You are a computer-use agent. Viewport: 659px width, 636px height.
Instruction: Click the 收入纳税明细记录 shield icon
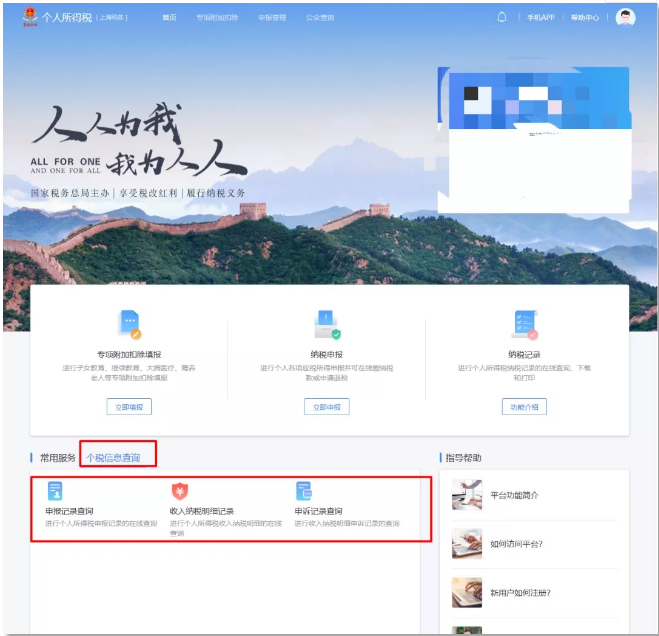[180, 491]
